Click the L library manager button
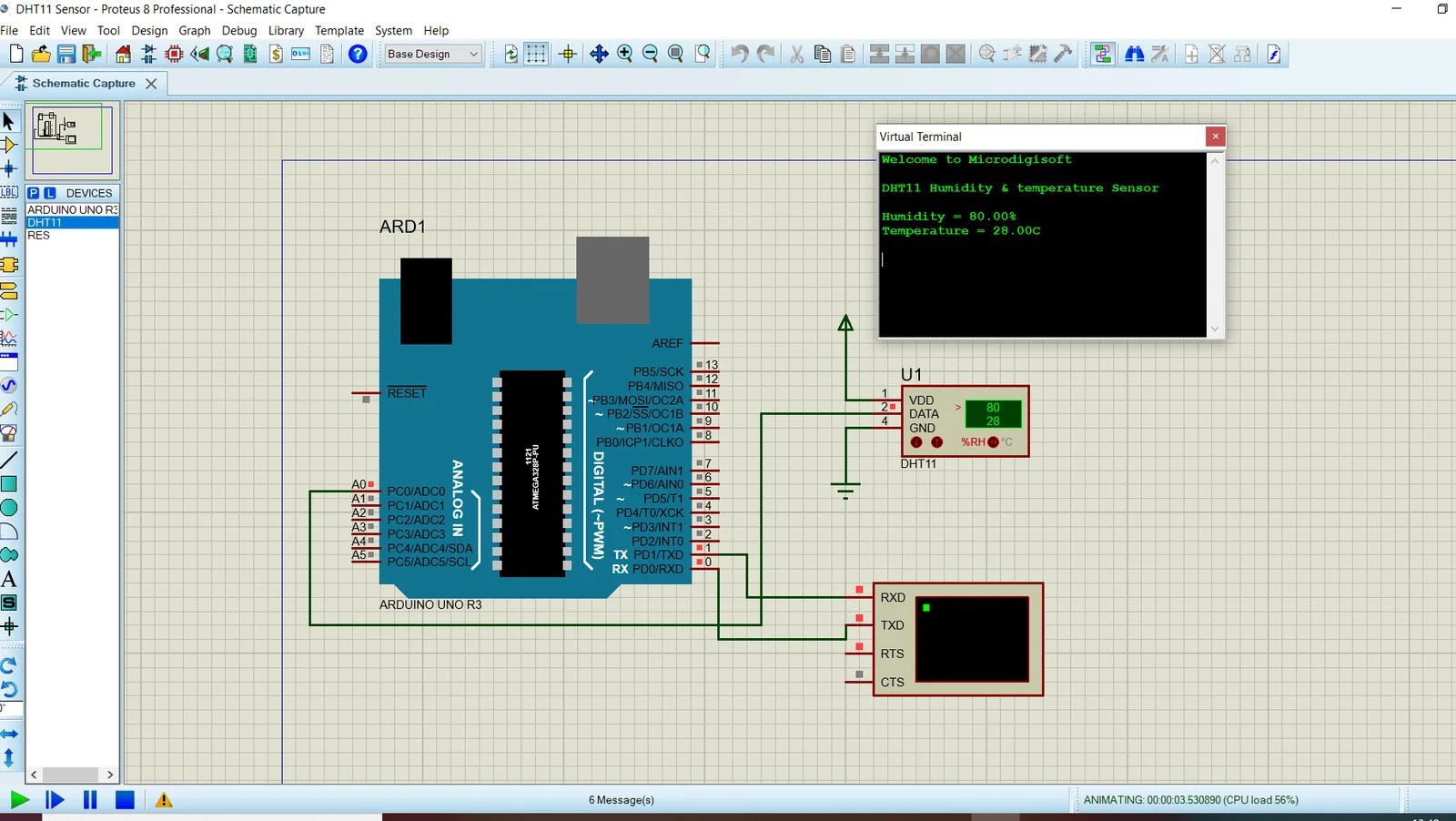The width and height of the screenshot is (1456, 821). click(50, 193)
